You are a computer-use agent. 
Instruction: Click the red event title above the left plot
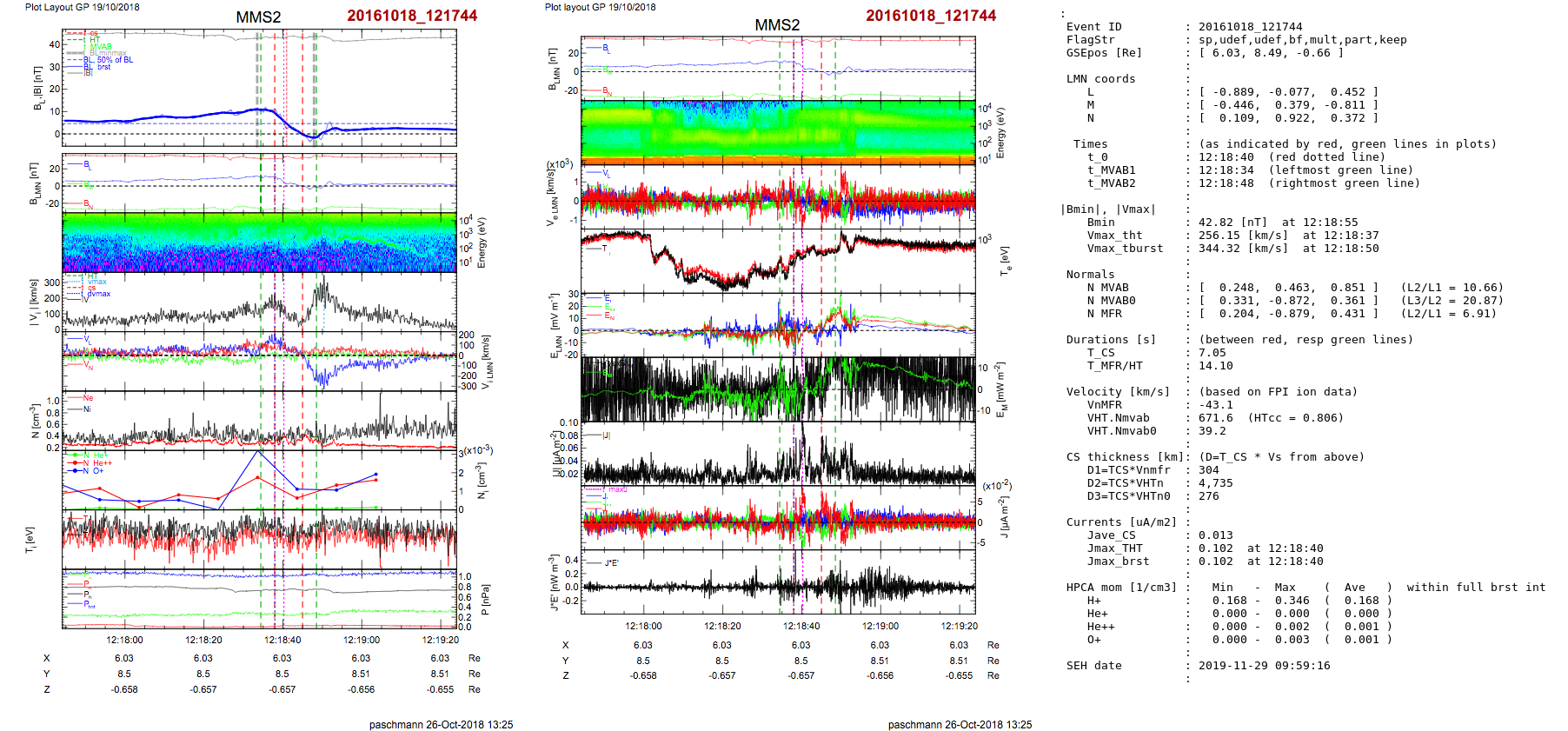(x=412, y=16)
